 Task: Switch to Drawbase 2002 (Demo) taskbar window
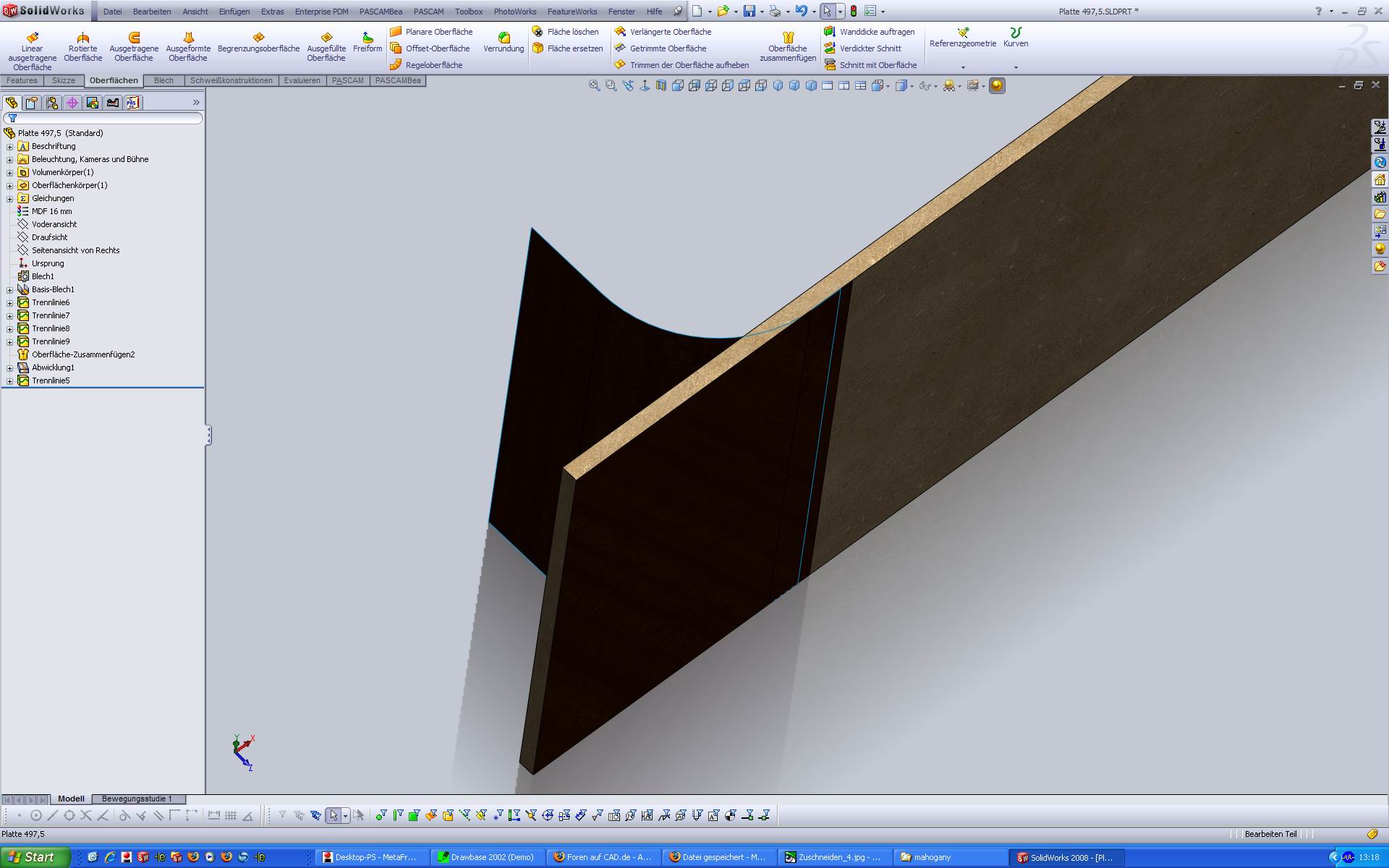(x=487, y=857)
